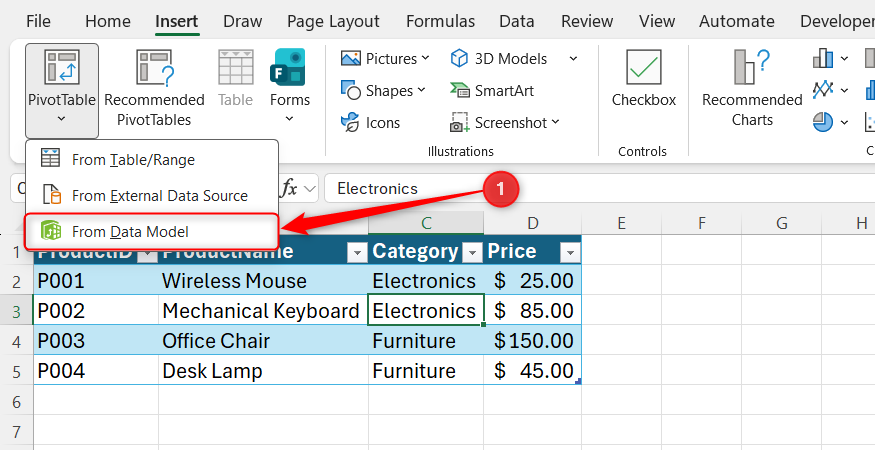Open Recommended PivotTables
The height and width of the screenshot is (450, 875).
154,89
